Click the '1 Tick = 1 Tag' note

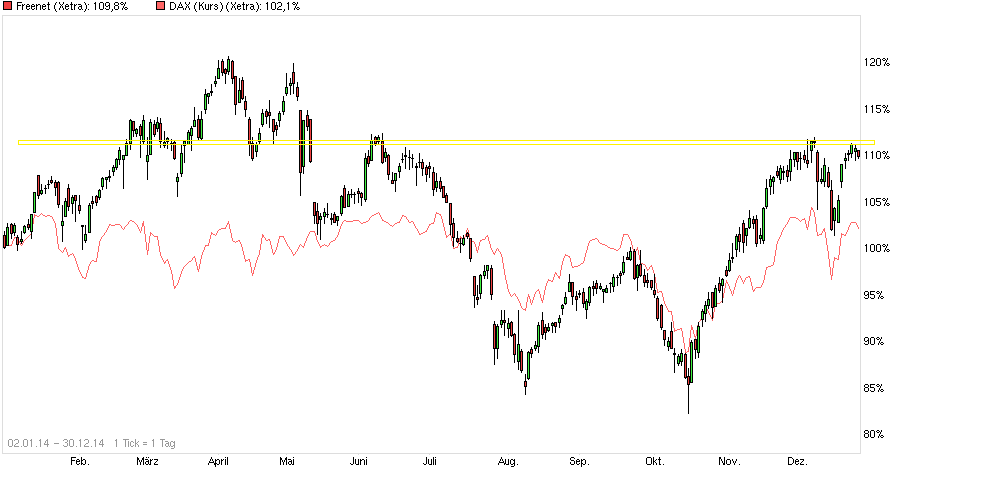click(145, 444)
